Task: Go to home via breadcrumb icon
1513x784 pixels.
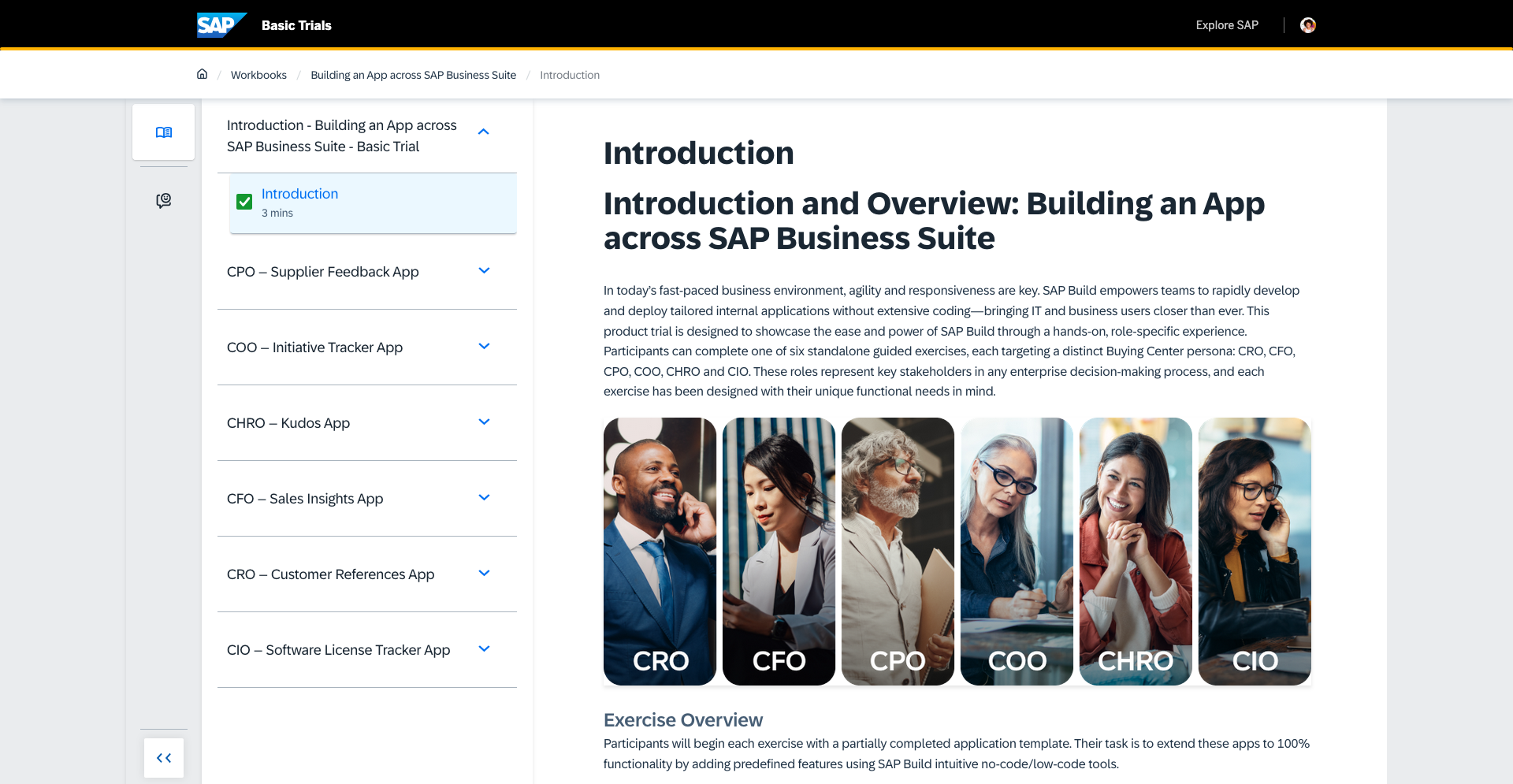Action: 202,74
